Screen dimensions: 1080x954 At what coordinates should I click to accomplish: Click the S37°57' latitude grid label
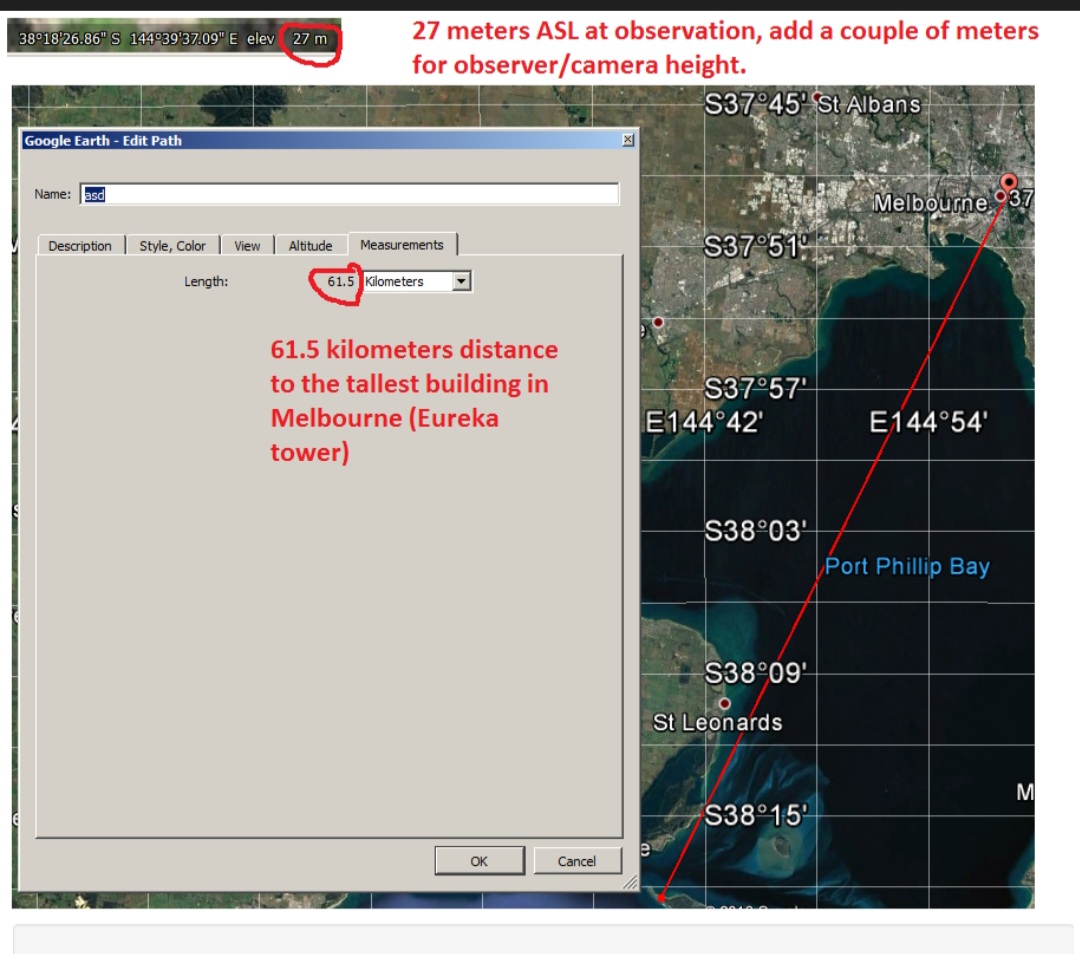coord(755,389)
